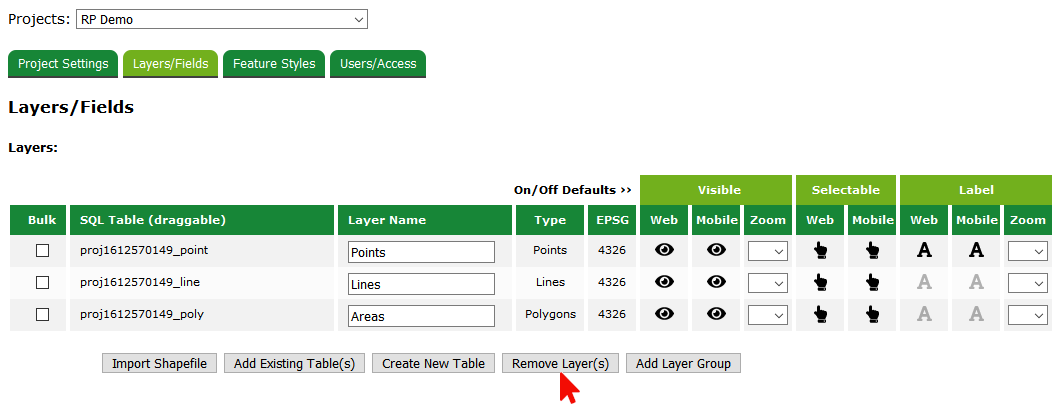Image resolution: width=1063 pixels, height=415 pixels.
Task: Open the Users/Access tab
Action: pyautogui.click(x=378, y=64)
